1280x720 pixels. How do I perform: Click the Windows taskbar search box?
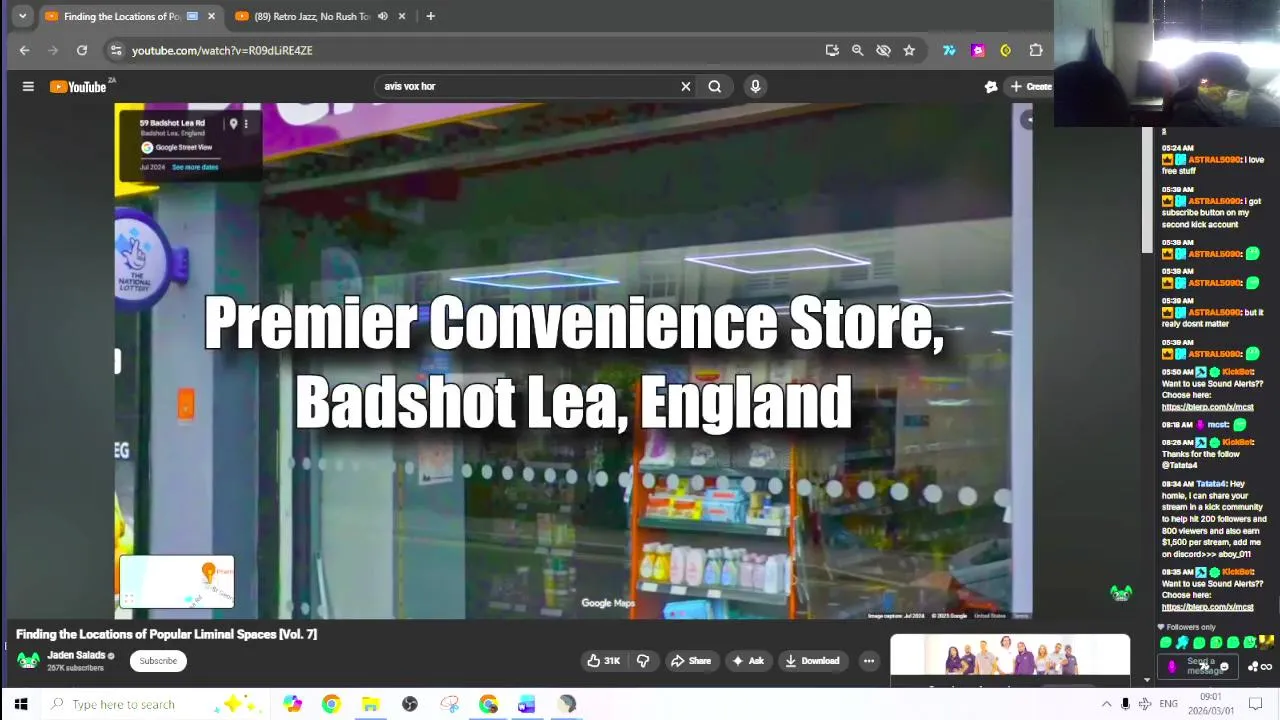155,704
